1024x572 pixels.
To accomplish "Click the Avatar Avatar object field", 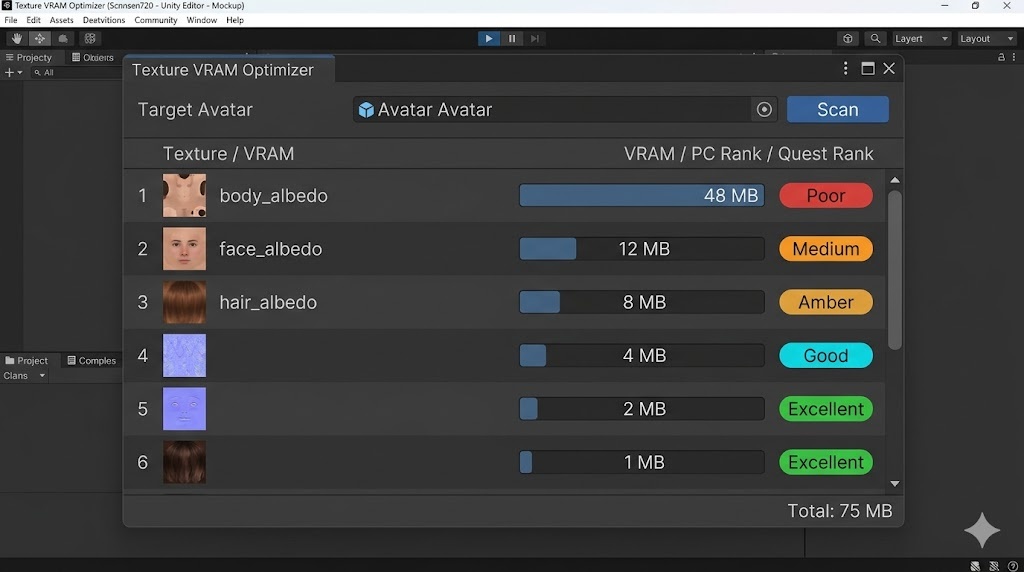I will click(566, 110).
